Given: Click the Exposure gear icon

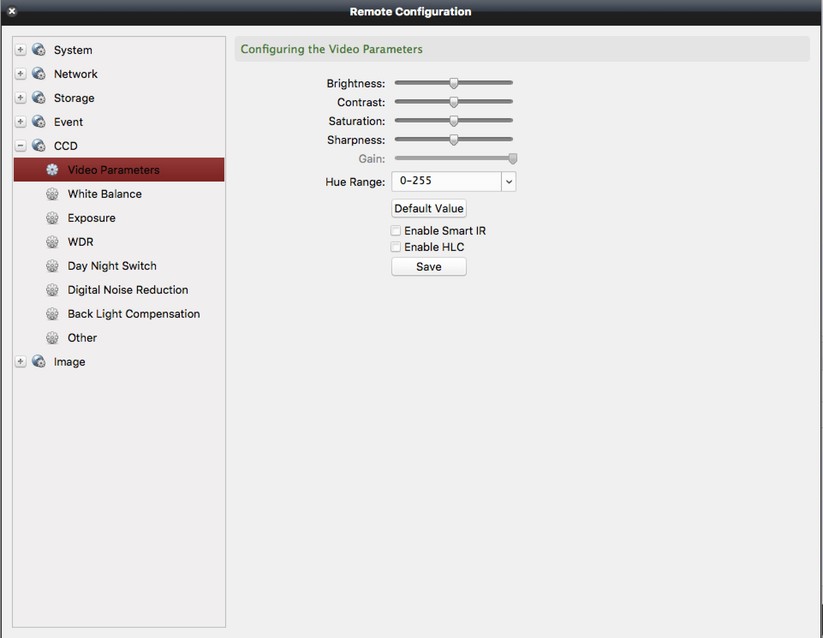Looking at the screenshot, I should point(52,217).
